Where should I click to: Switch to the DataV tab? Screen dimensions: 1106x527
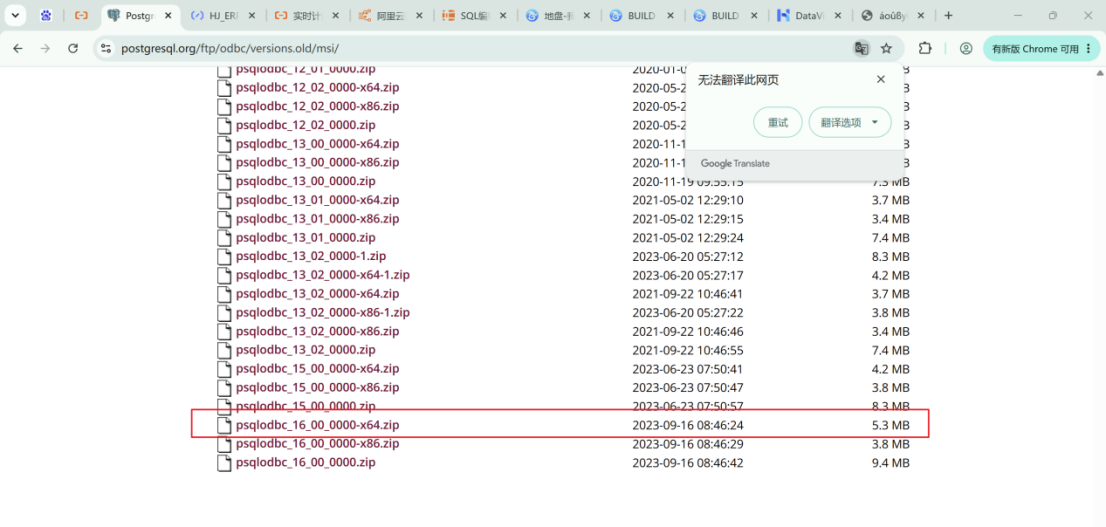809,15
